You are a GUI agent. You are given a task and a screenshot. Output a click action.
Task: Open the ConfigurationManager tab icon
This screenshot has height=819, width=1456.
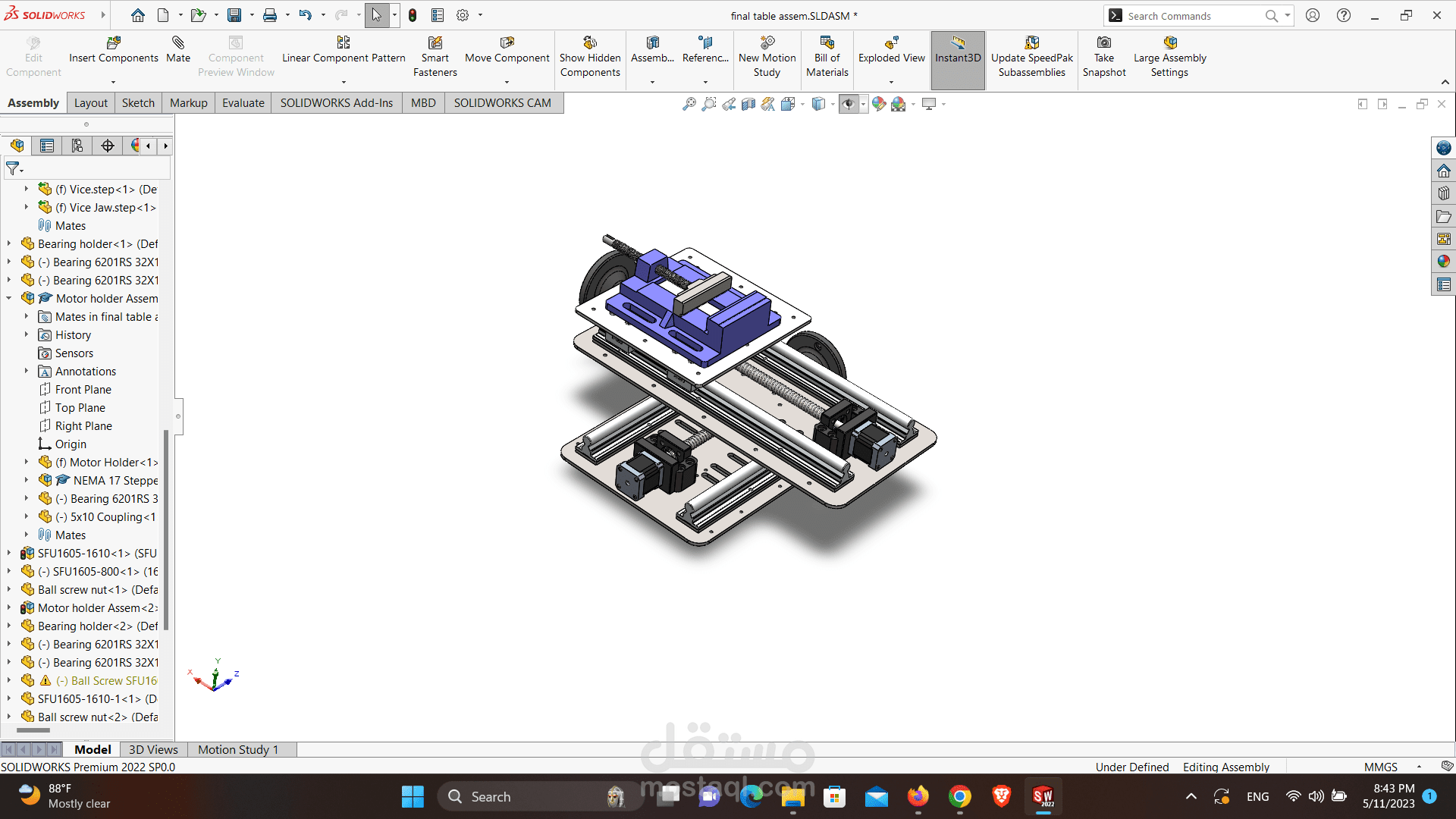click(77, 146)
